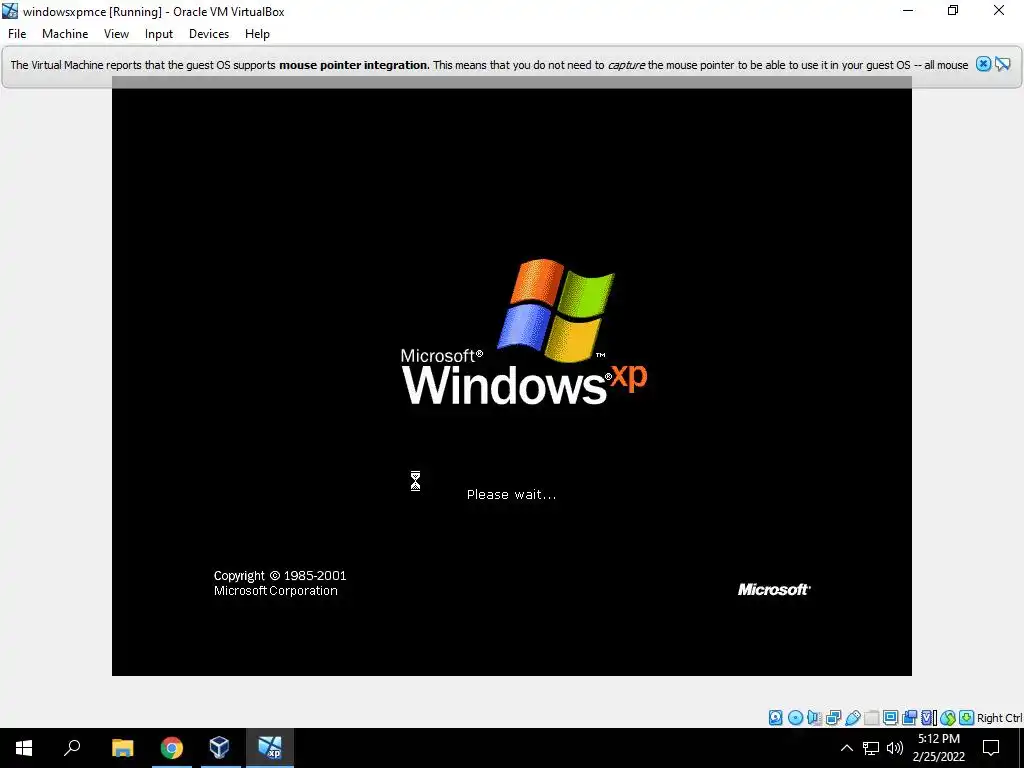Open Windows taskbar search
The image size is (1024, 768).
72,748
